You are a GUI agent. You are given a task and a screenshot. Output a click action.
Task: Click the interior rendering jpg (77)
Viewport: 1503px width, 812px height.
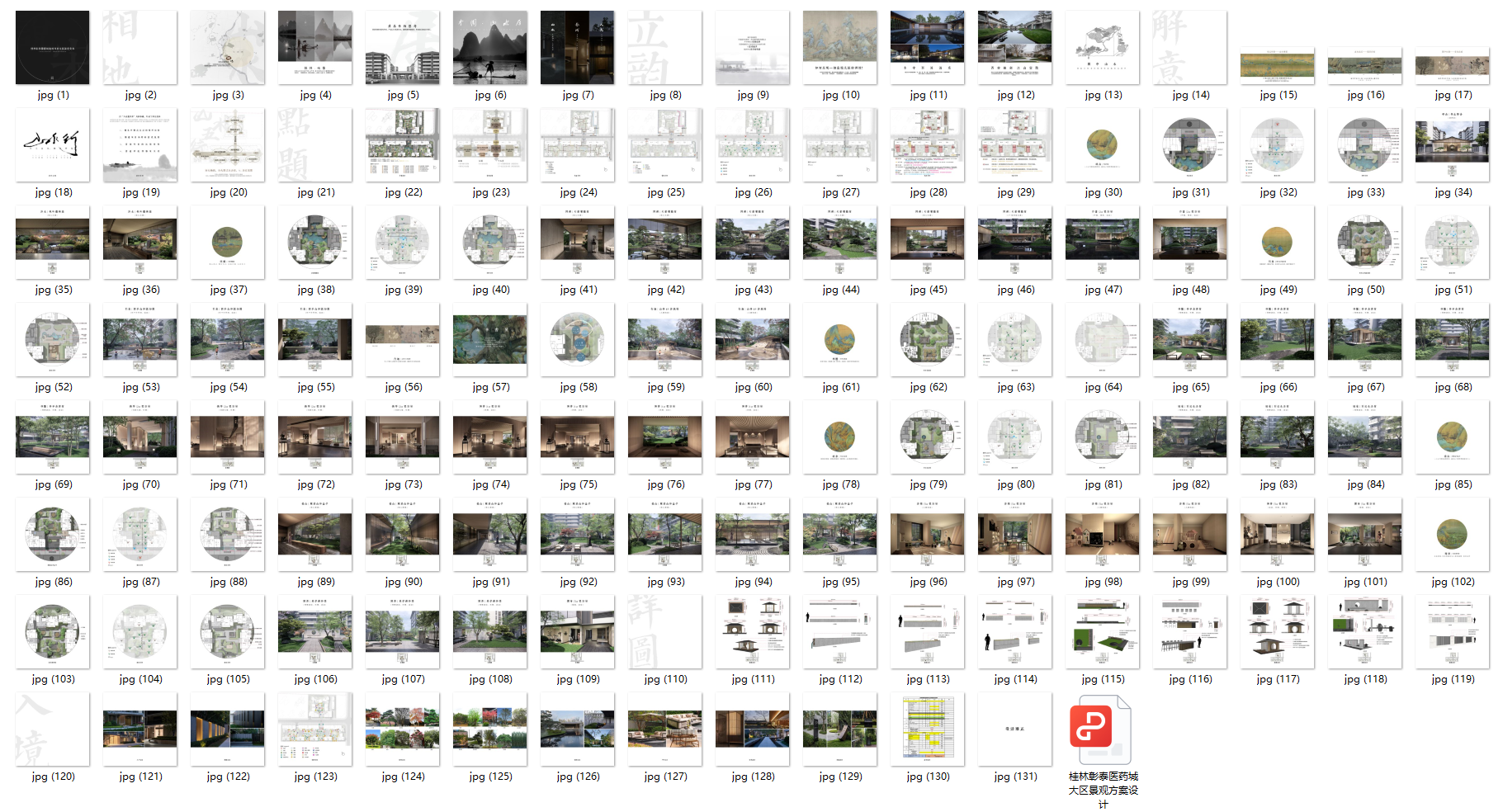(x=753, y=437)
